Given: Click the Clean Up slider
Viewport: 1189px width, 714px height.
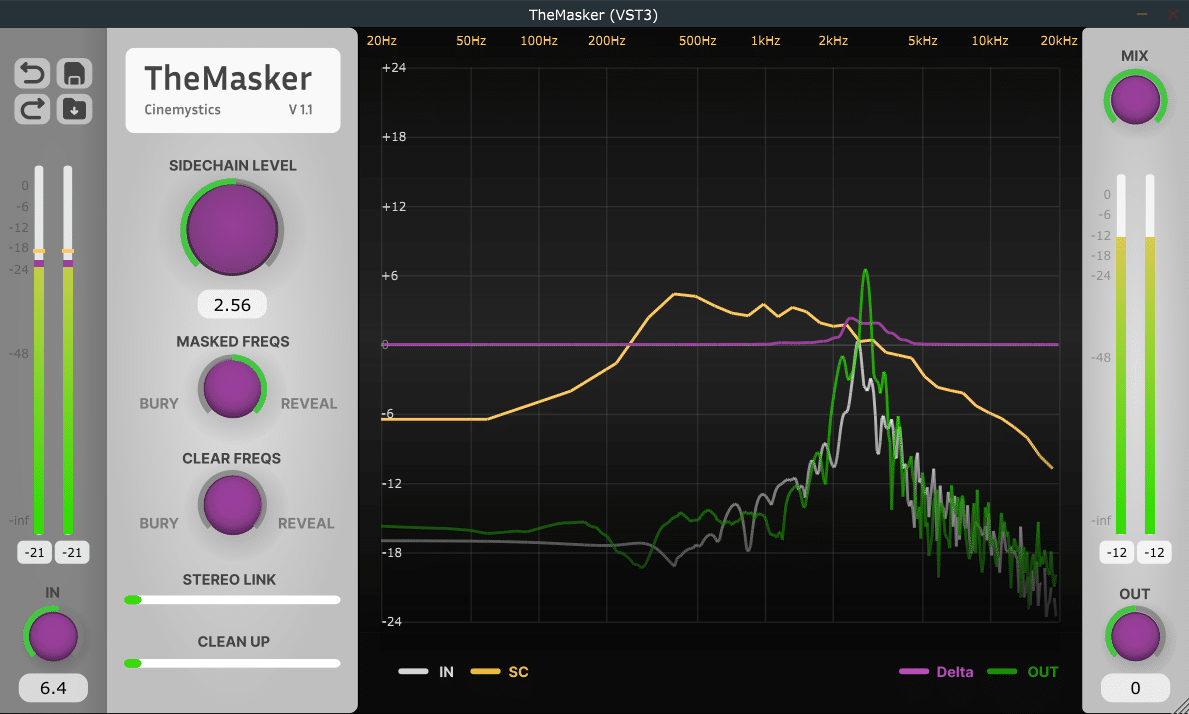Looking at the screenshot, I should pyautogui.click(x=232, y=663).
